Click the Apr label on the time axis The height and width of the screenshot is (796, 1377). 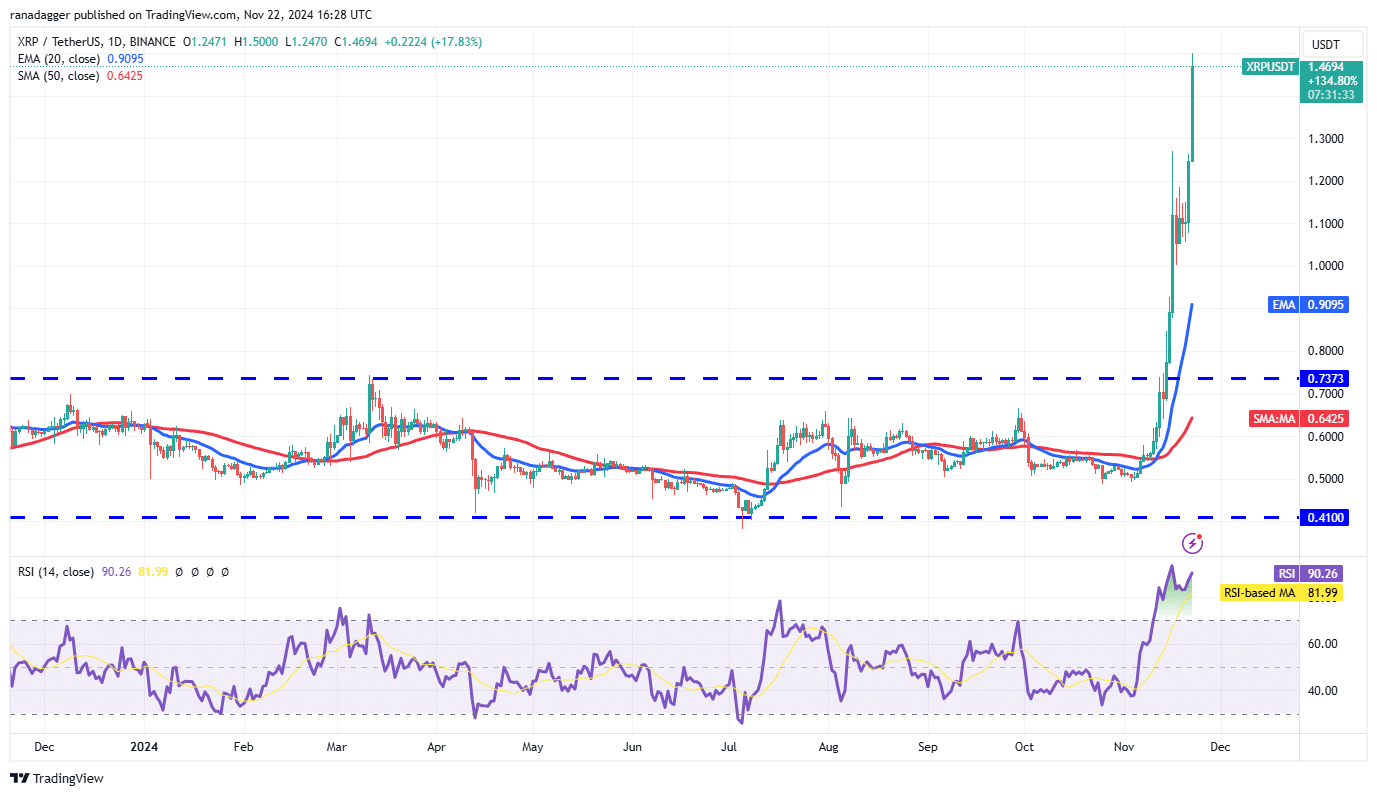[x=436, y=747]
